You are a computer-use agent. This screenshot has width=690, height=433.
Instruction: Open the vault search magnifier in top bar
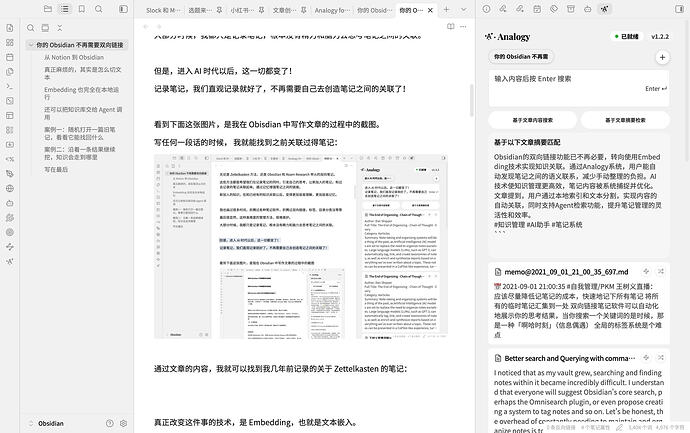pos(99,9)
